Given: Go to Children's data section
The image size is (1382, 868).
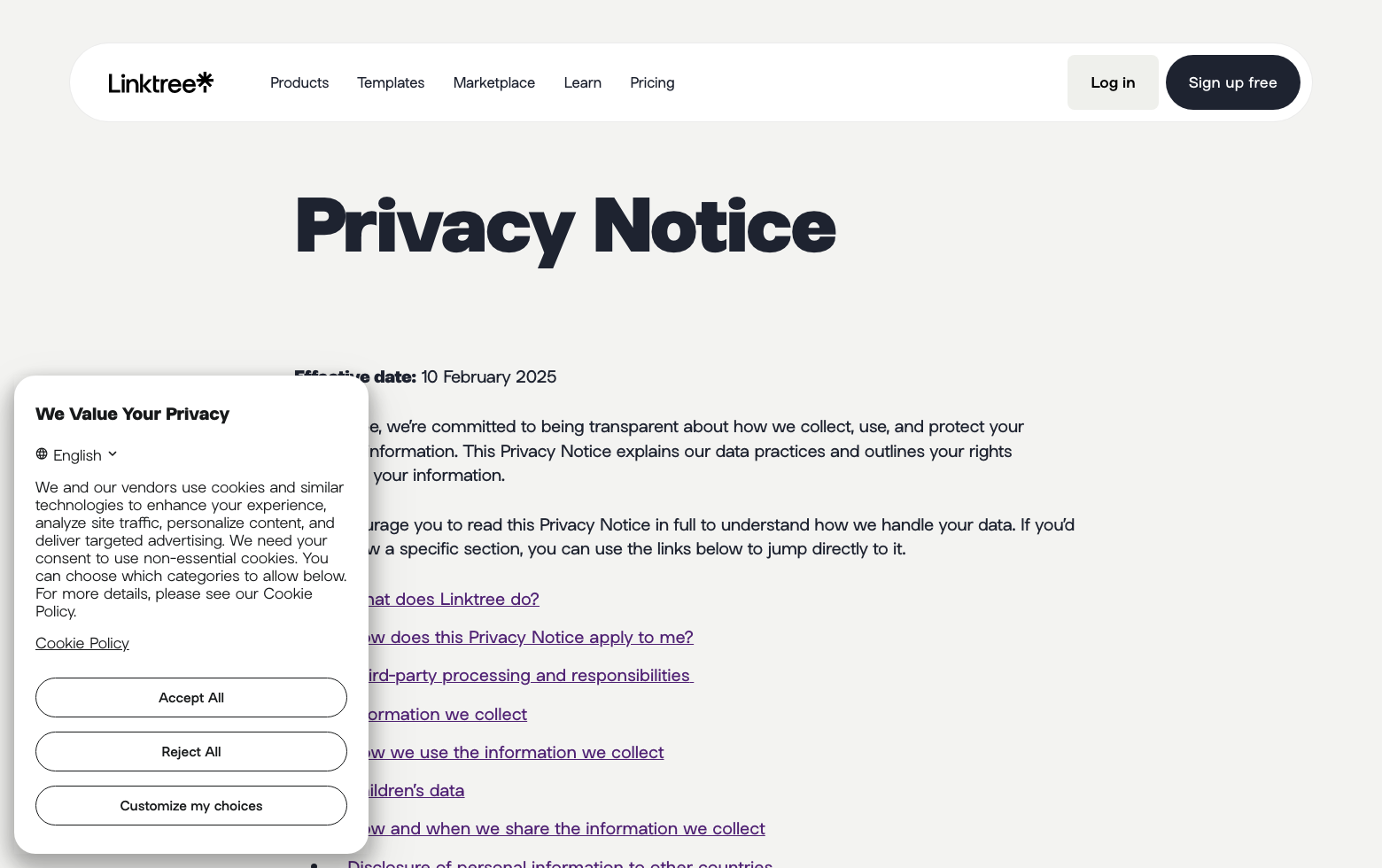Looking at the screenshot, I should pos(416,791).
